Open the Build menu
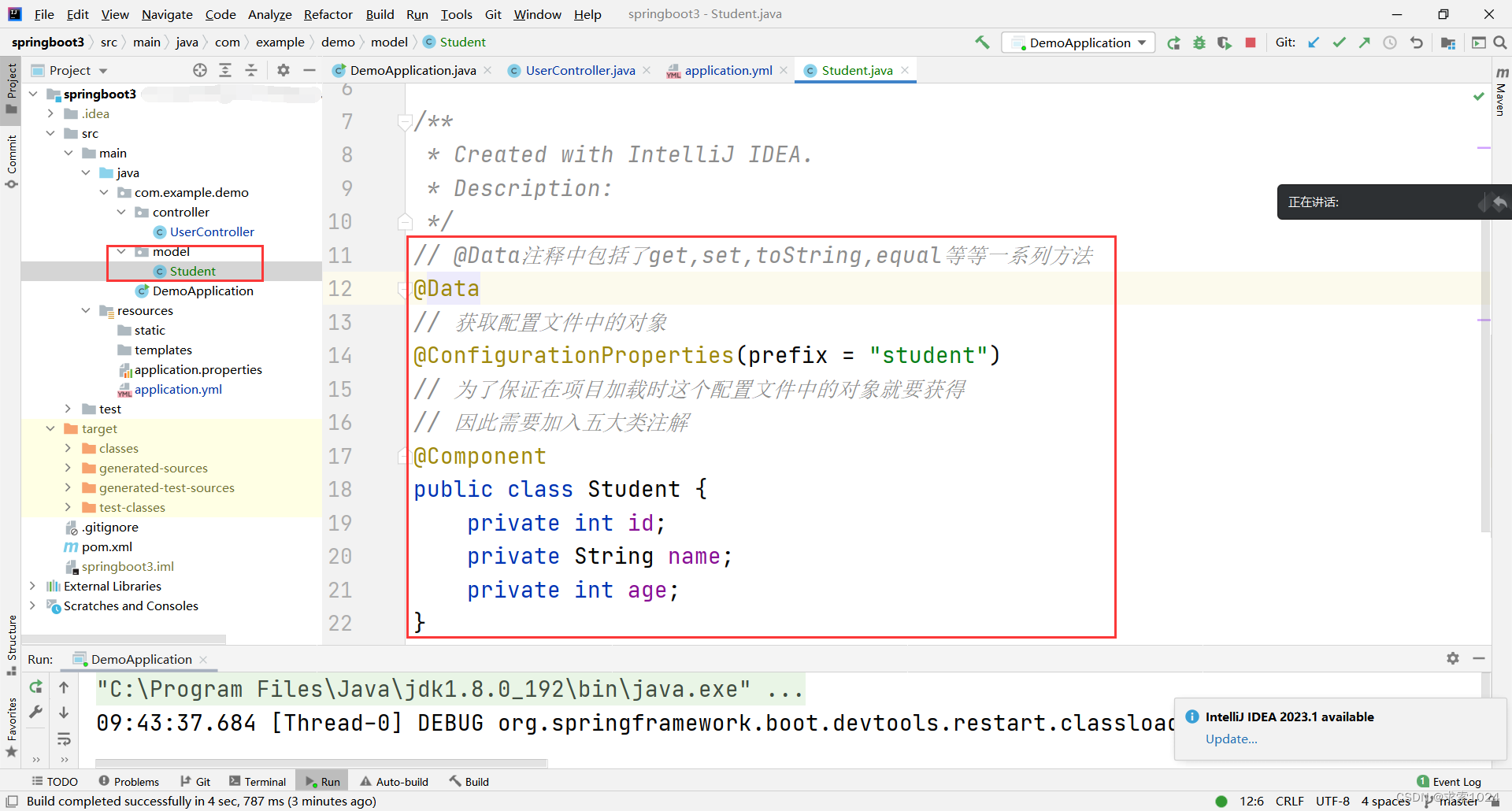This screenshot has height=811, width=1512. coord(380,14)
